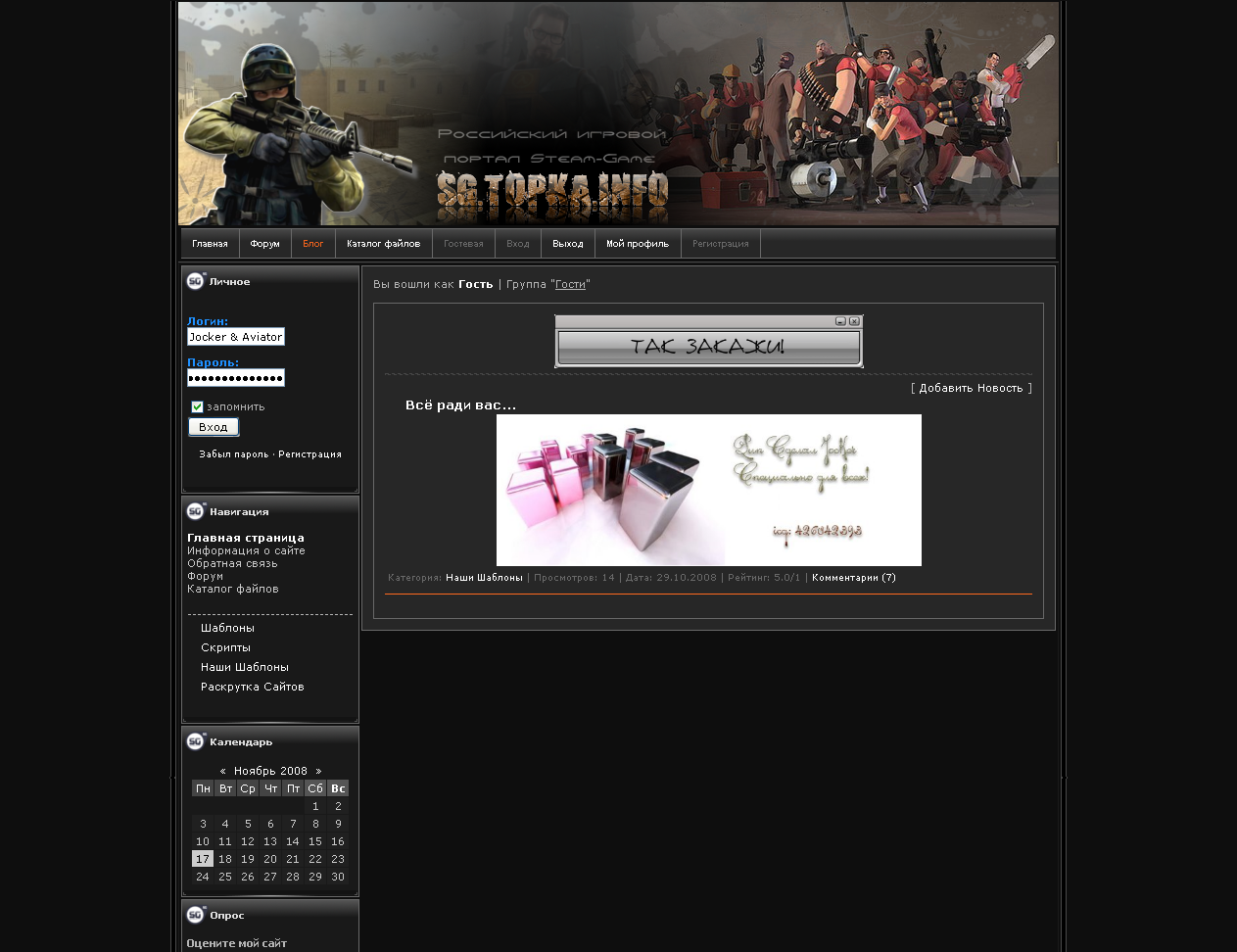
Task: Click the Вход login button
Action: [214, 427]
